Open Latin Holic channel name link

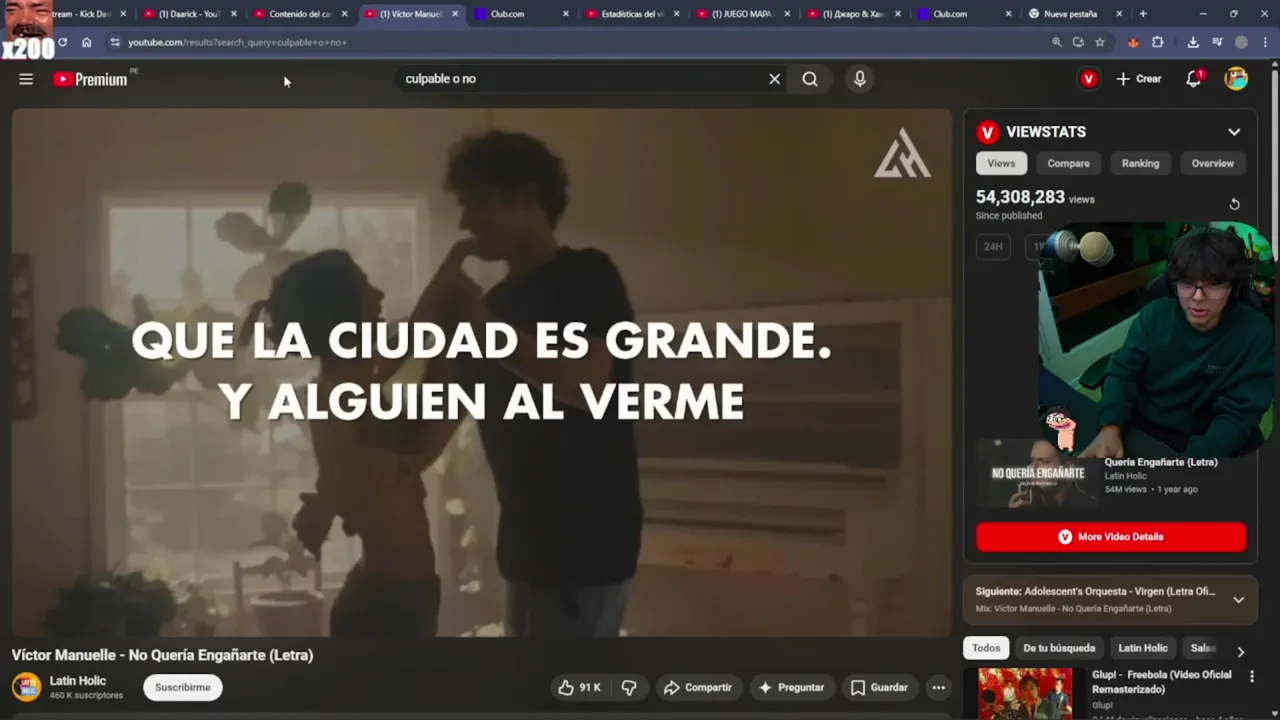click(x=78, y=680)
